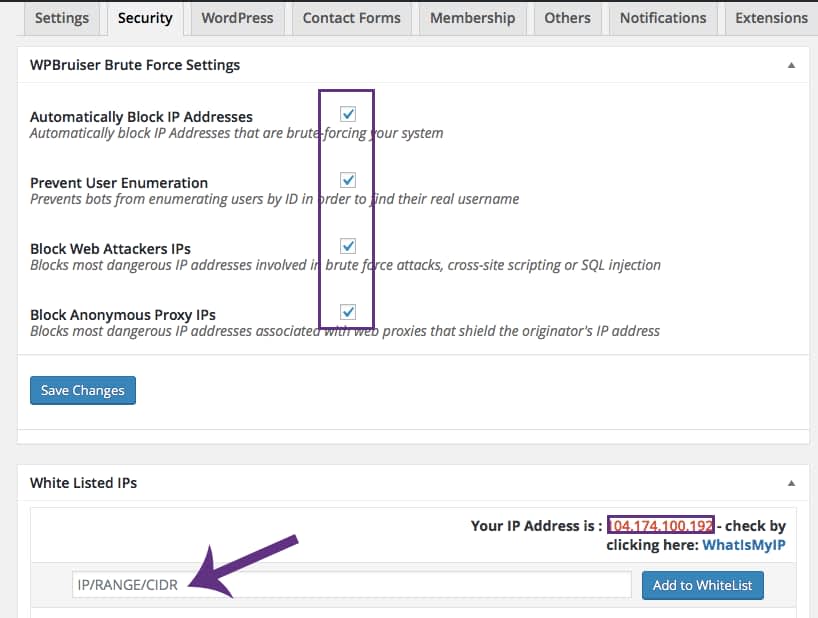This screenshot has height=618, width=818.
Task: Click the White Listed IPs panel title
Action: coord(83,483)
